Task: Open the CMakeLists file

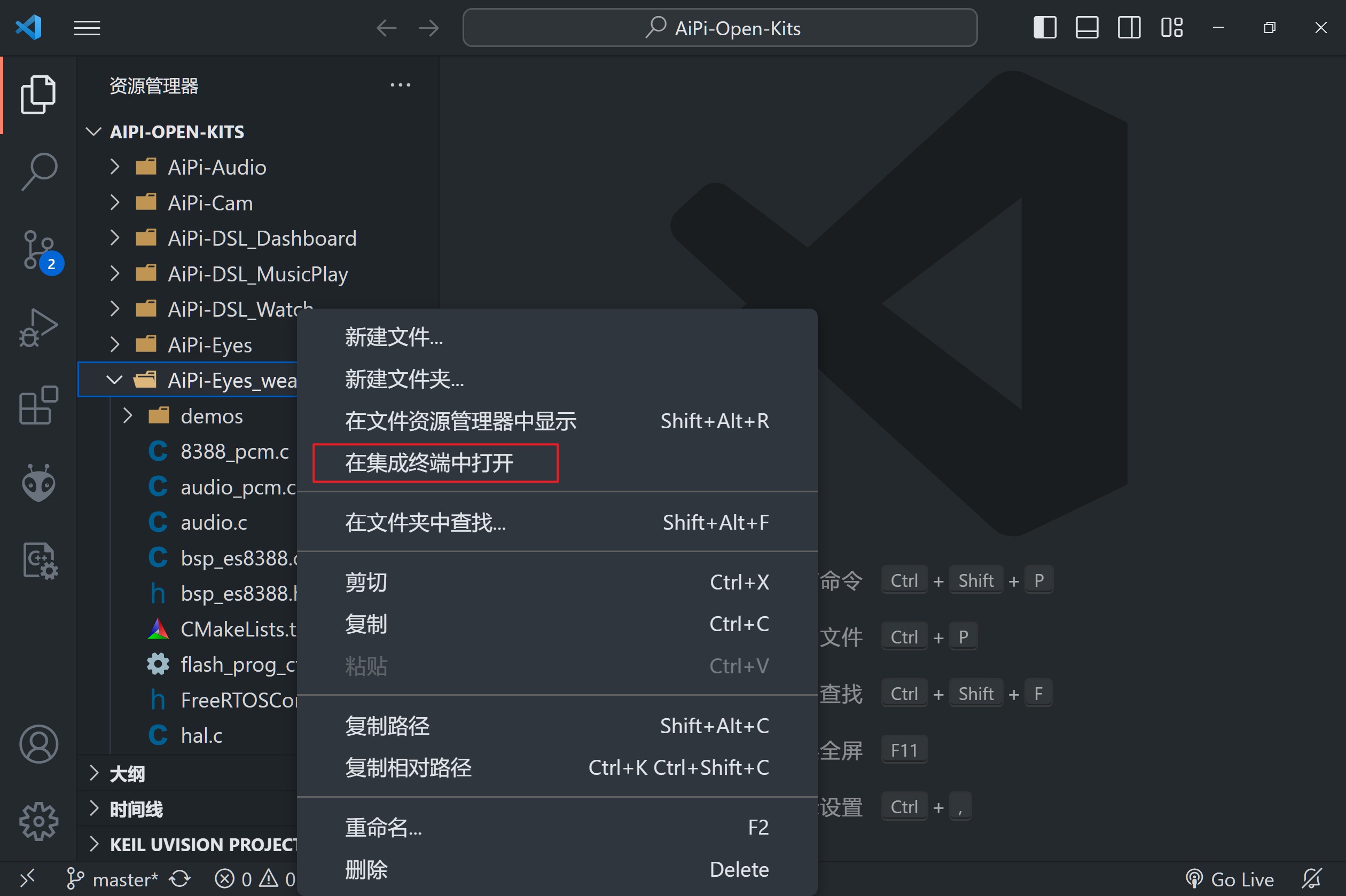Action: click(x=187, y=629)
